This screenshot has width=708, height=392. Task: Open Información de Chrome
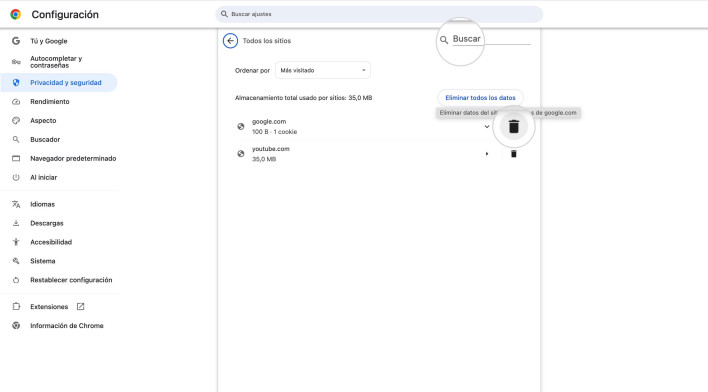[x=67, y=326]
